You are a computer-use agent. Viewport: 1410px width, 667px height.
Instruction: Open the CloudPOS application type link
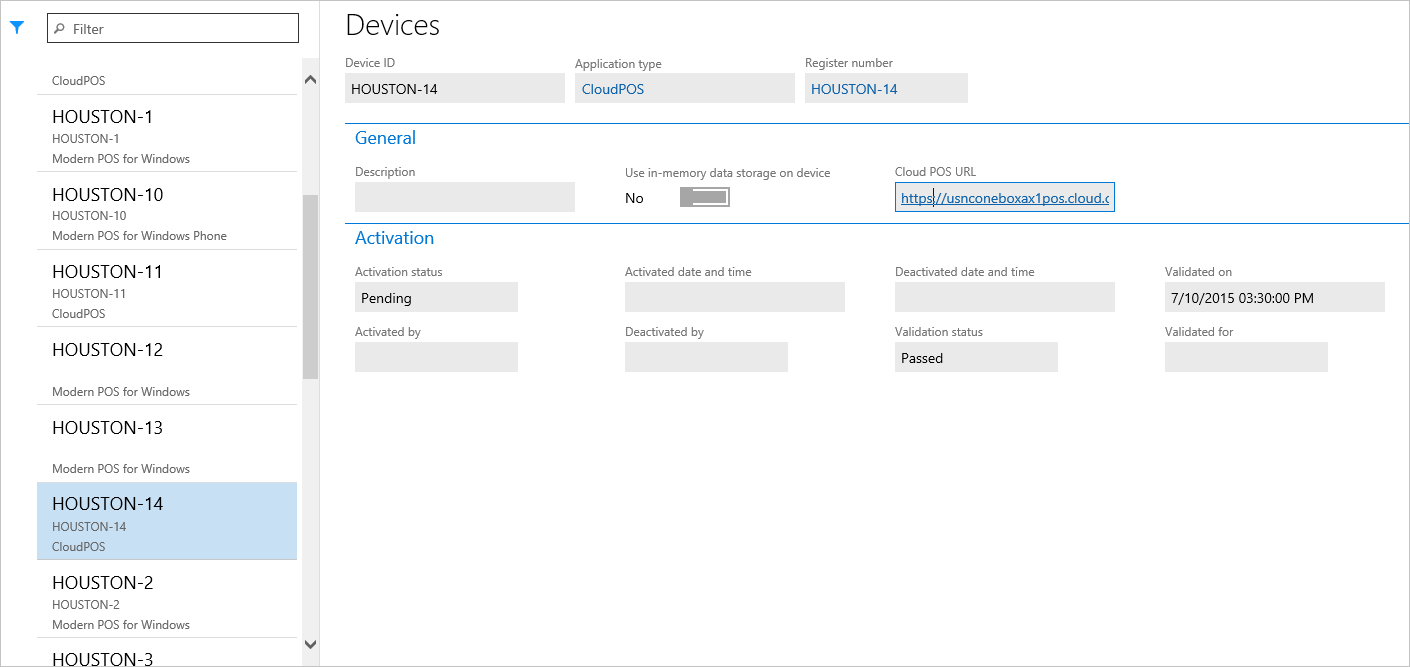[612, 88]
